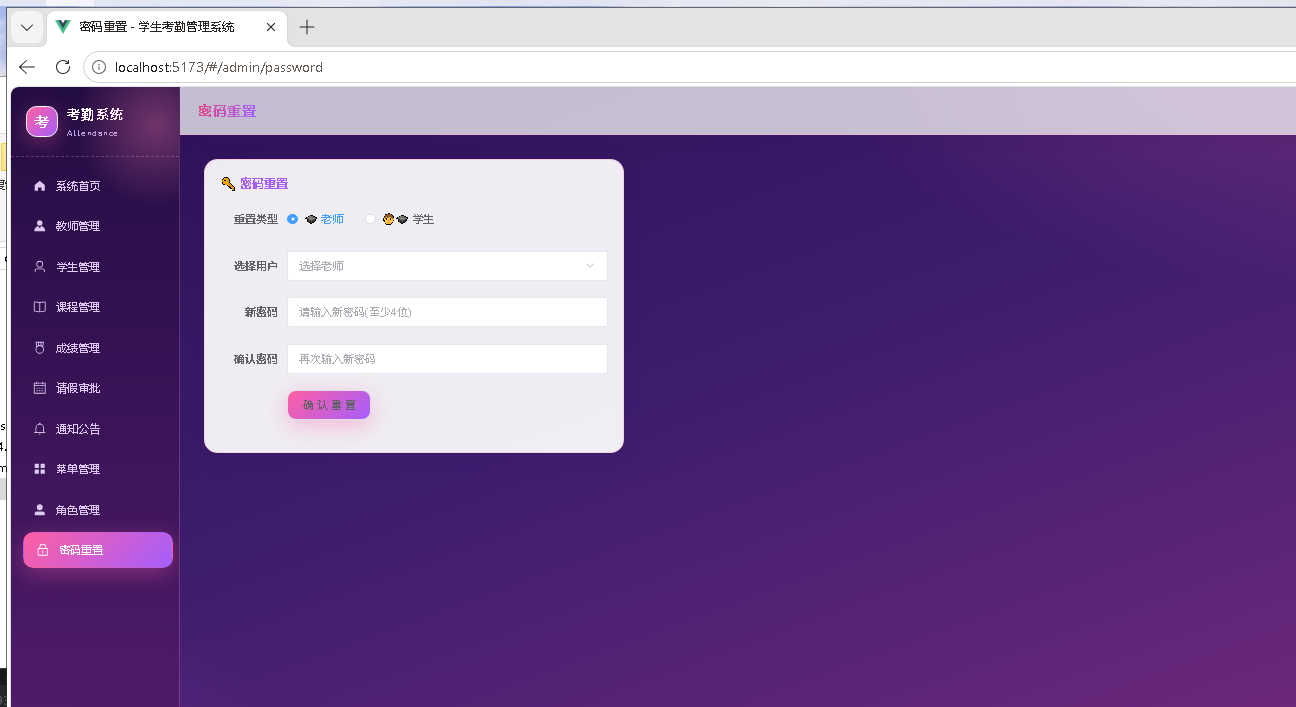Click the Attendance subtitle under logo
Screen dimensions: 1296x707
coord(92,133)
